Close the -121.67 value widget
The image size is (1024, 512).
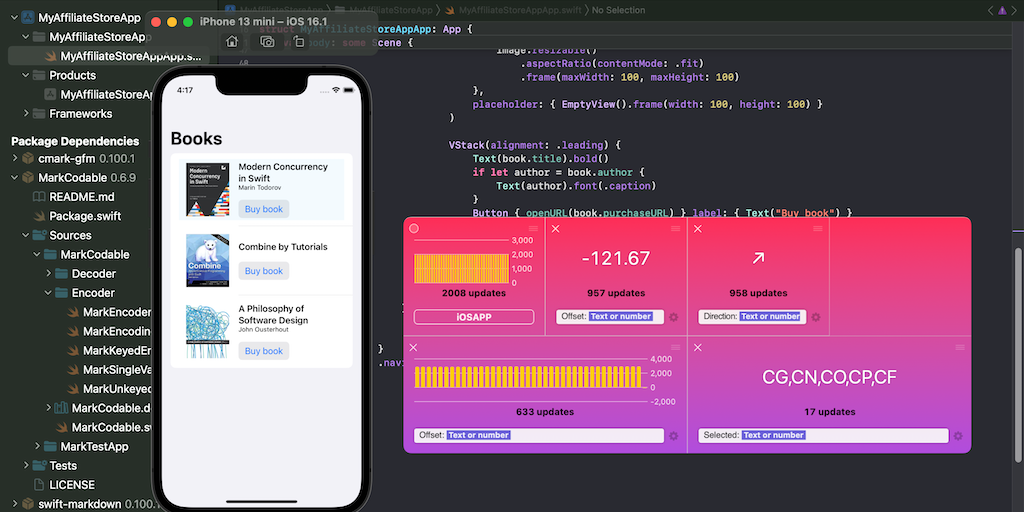point(556,229)
